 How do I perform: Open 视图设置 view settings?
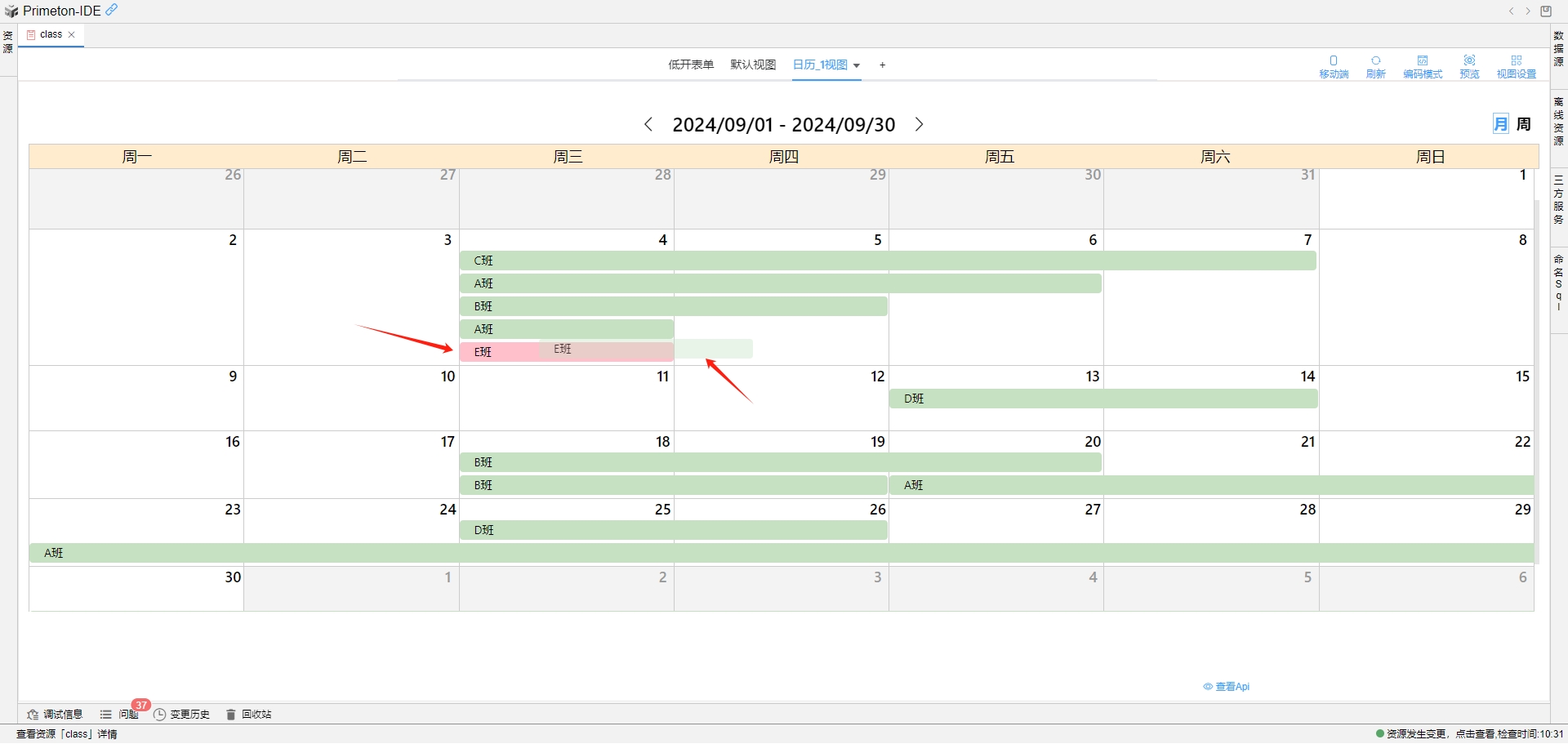(1517, 65)
